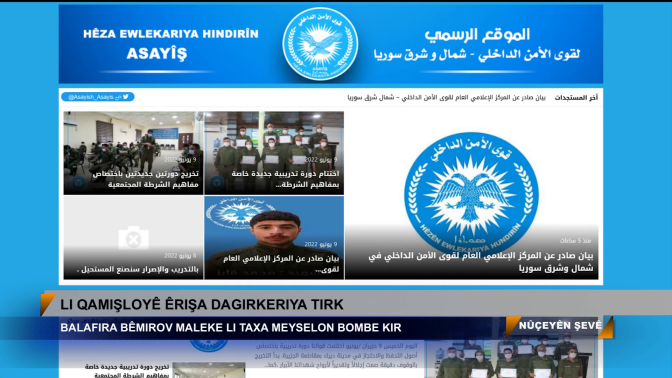
Task: Click headline 'بالتدريب والإصرار سنصنع المستحيل'
Action: click(x=138, y=269)
